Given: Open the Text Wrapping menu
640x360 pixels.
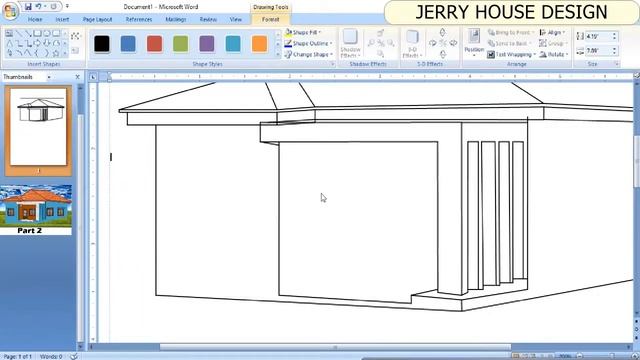Looking at the screenshot, I should tap(511, 54).
